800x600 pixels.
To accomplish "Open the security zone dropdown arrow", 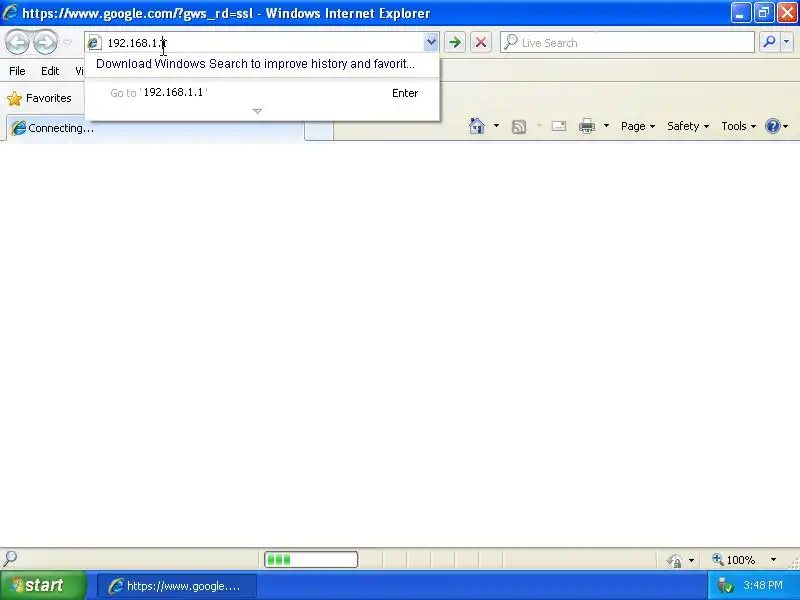I will [691, 560].
